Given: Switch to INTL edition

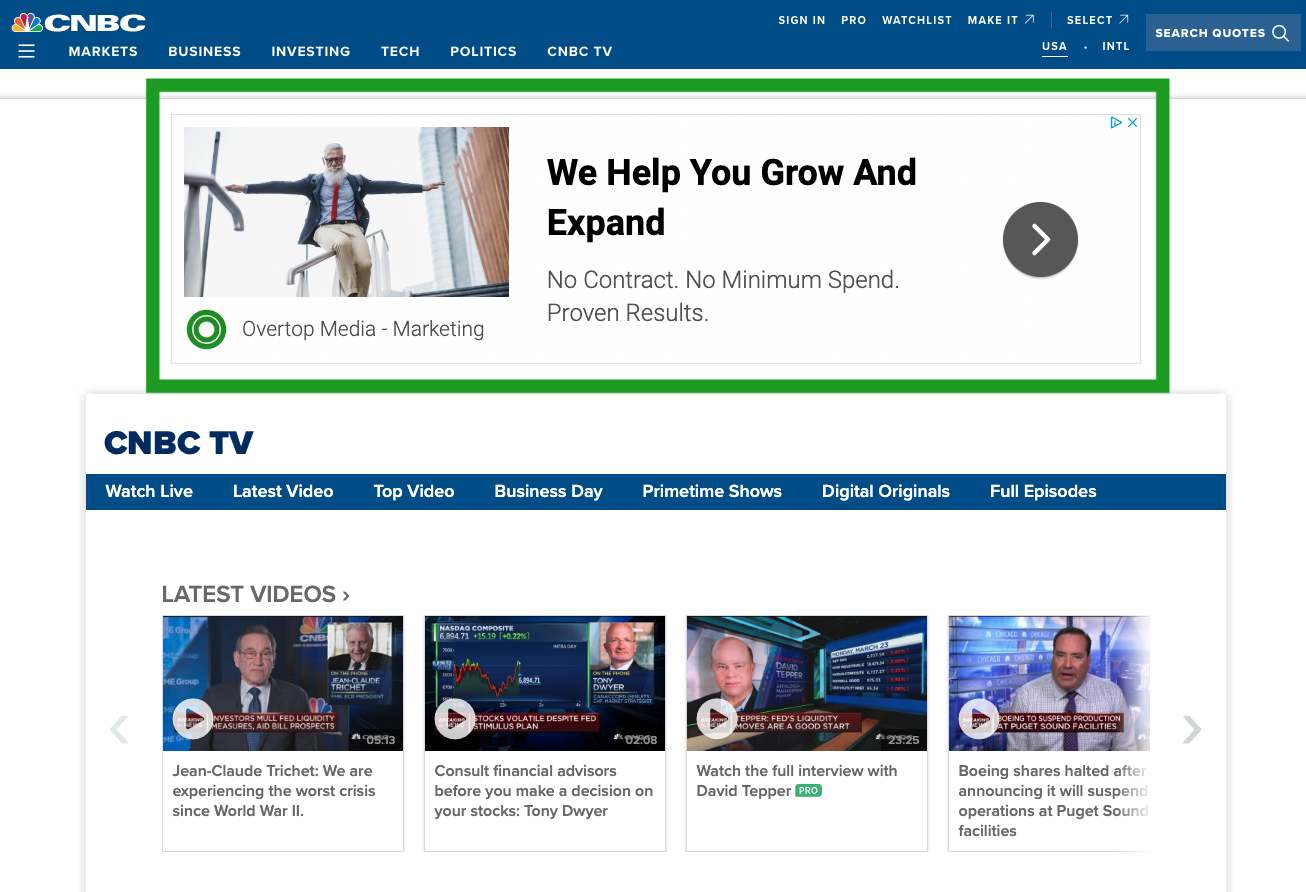Looking at the screenshot, I should [x=1116, y=46].
